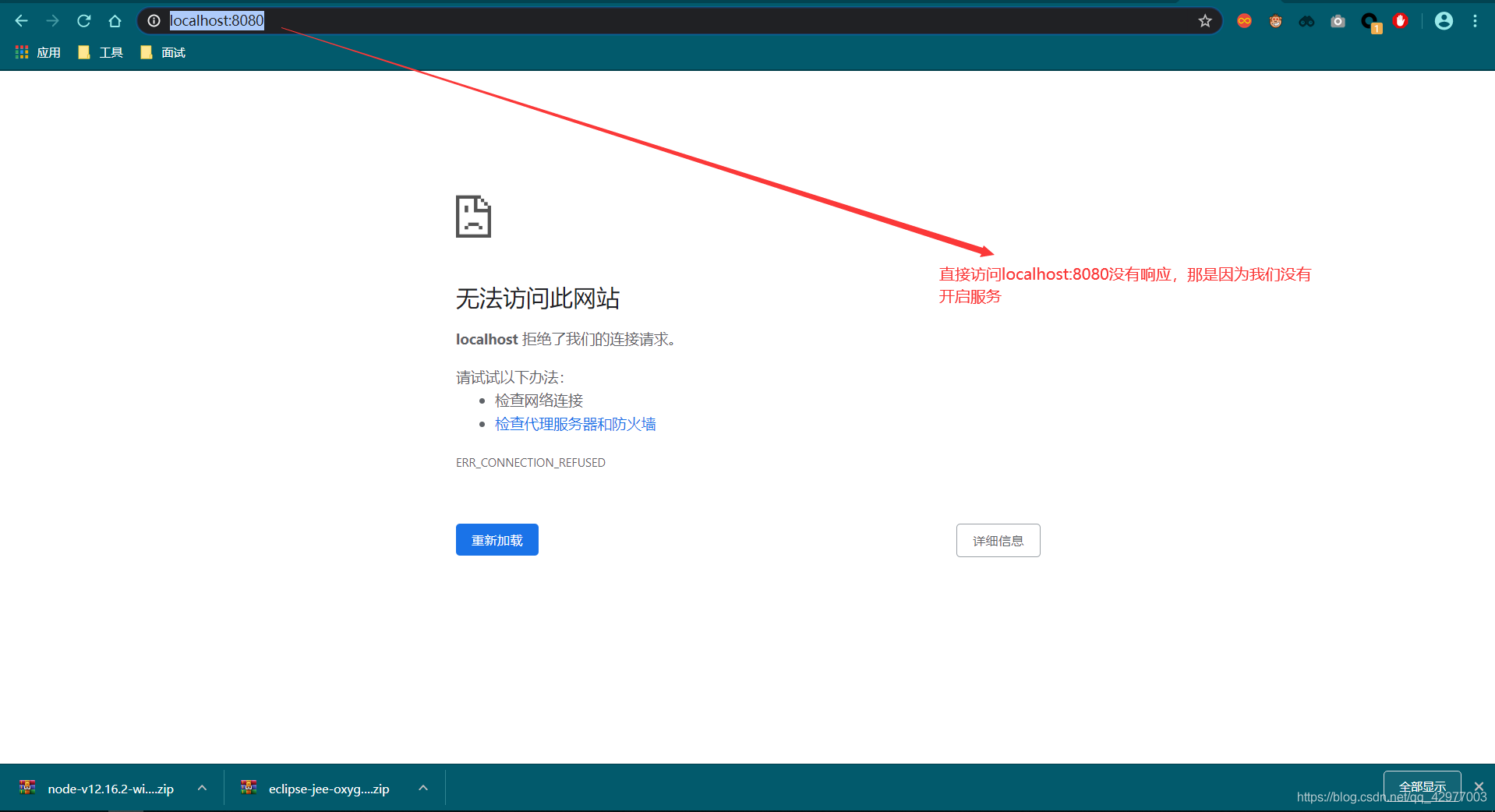Expand options for node-v12.16.2 download

[202, 788]
